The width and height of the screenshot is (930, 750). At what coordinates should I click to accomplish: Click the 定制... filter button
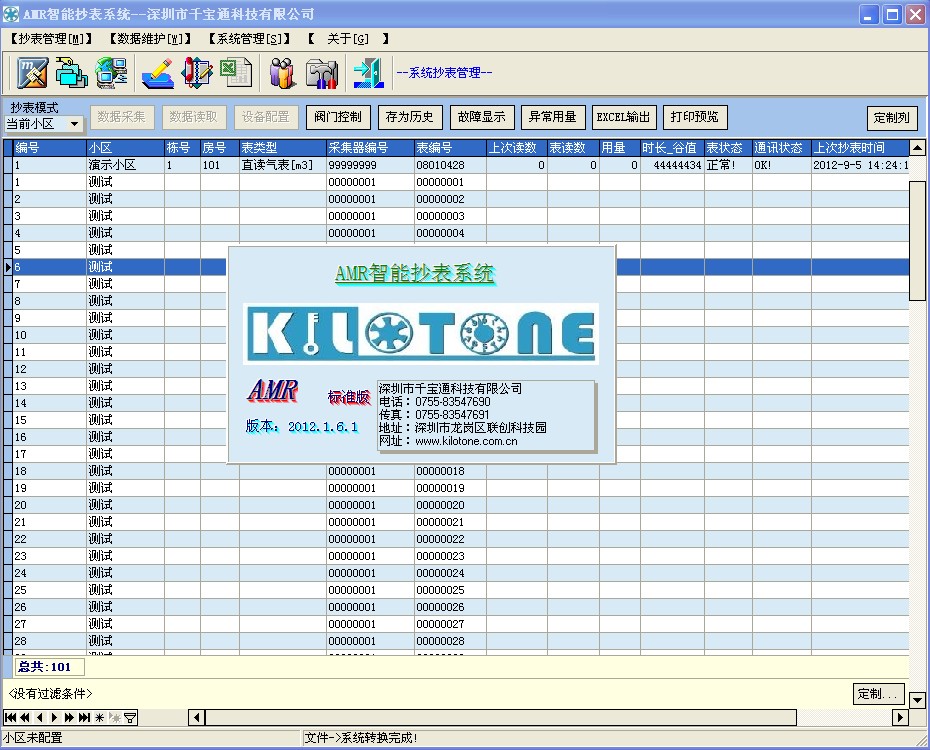[x=879, y=693]
